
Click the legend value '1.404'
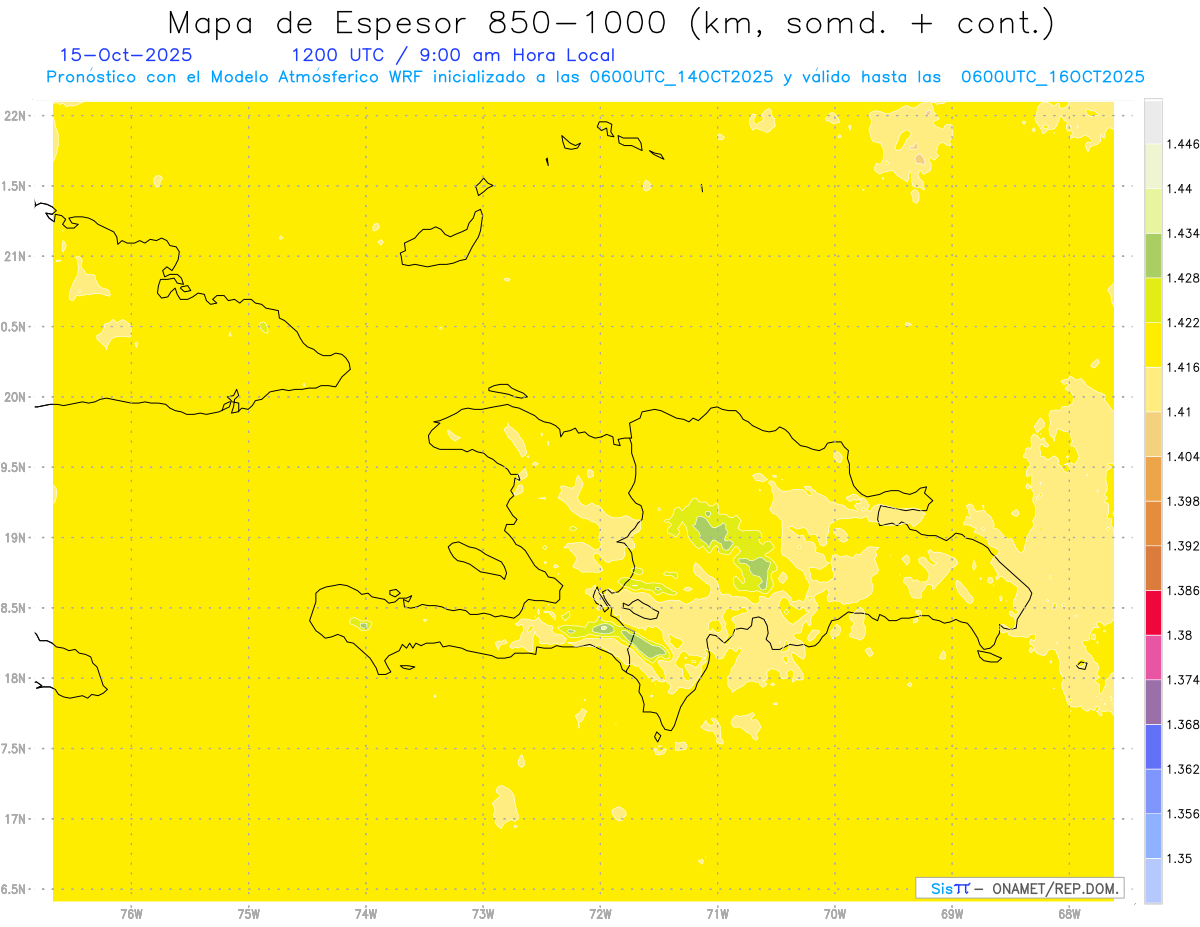(1183, 456)
